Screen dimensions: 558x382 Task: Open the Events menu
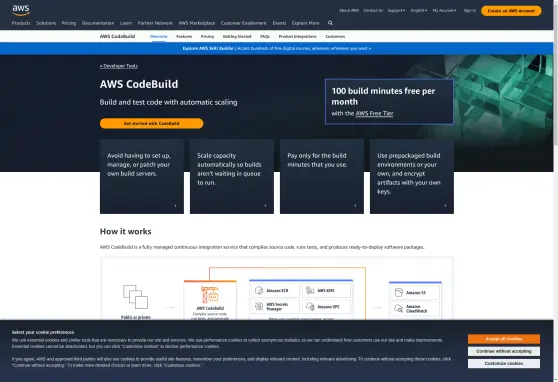pos(279,23)
